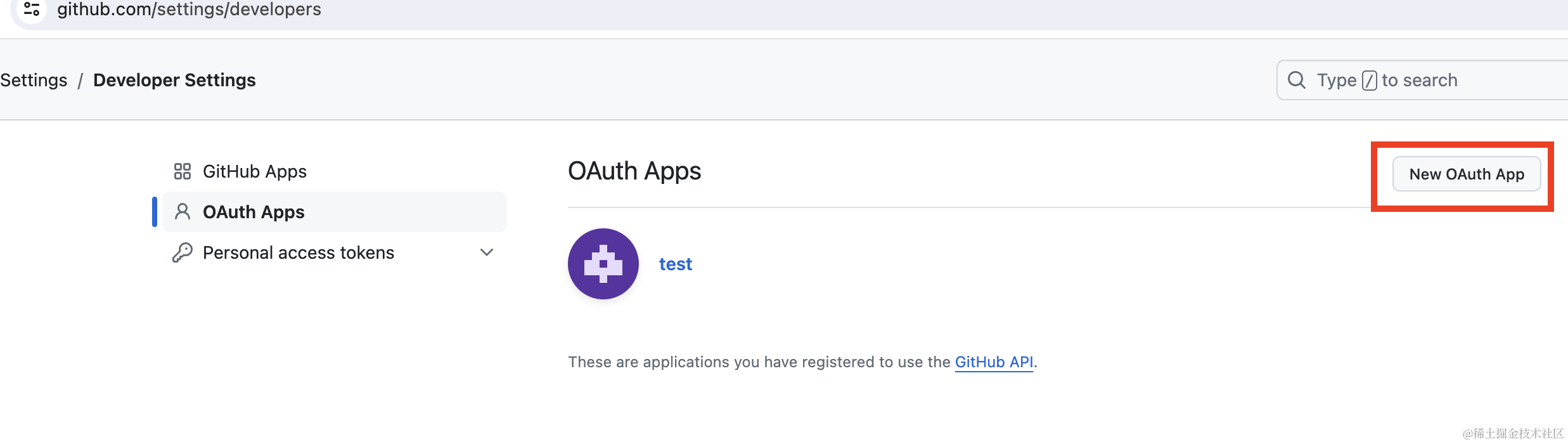
Task: Select OAuth Apps in the sidebar
Action: click(x=254, y=212)
